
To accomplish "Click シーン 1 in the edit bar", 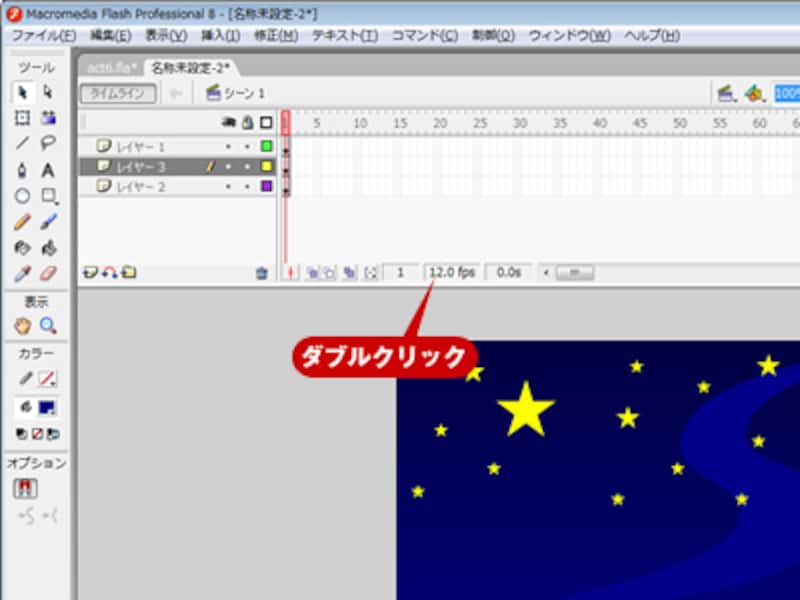I will point(242,93).
